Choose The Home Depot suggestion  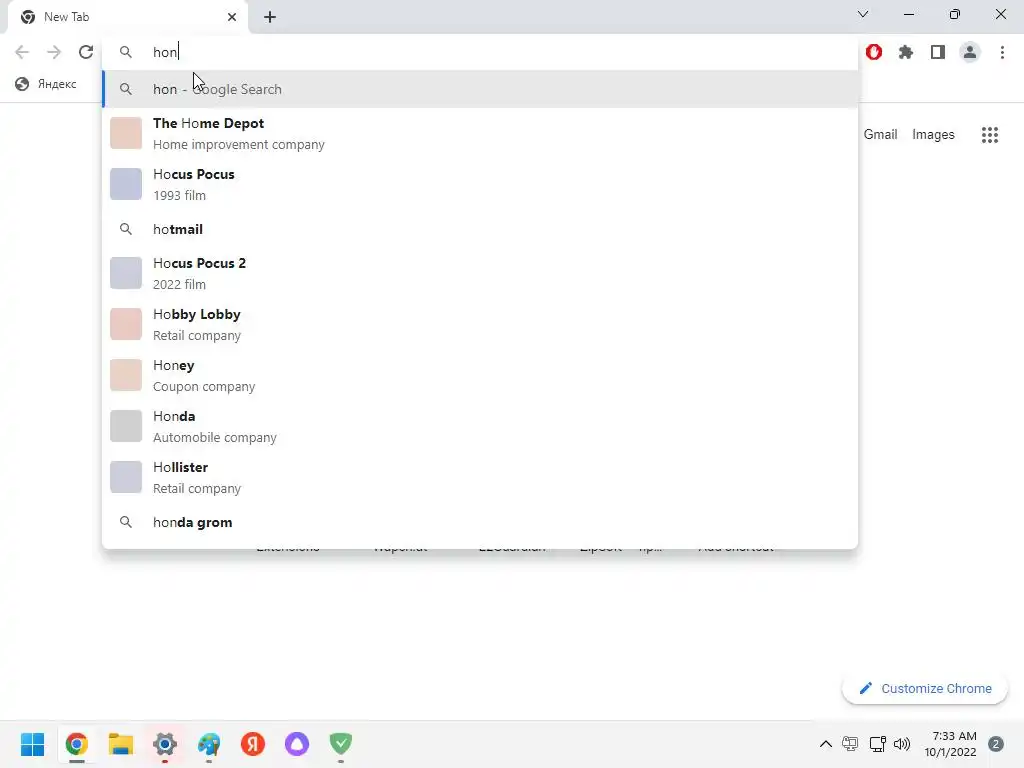(480, 133)
